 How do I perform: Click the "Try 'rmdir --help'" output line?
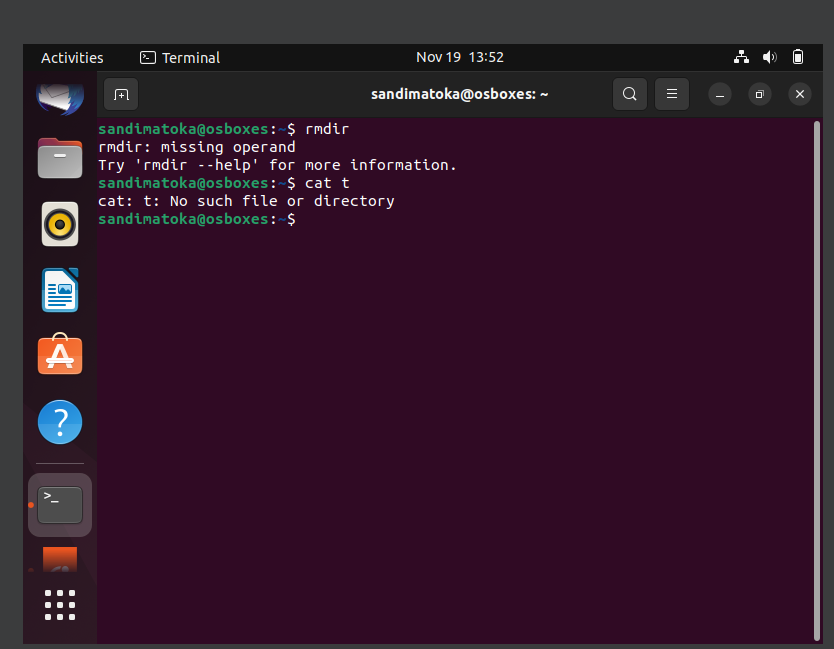(x=277, y=165)
